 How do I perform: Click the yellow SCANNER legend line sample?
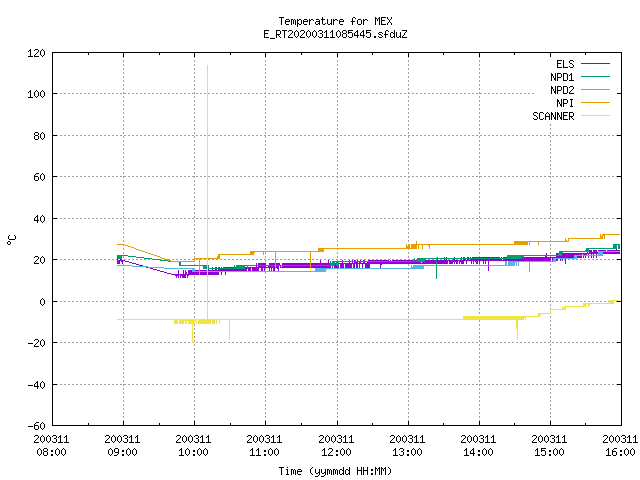(x=596, y=116)
